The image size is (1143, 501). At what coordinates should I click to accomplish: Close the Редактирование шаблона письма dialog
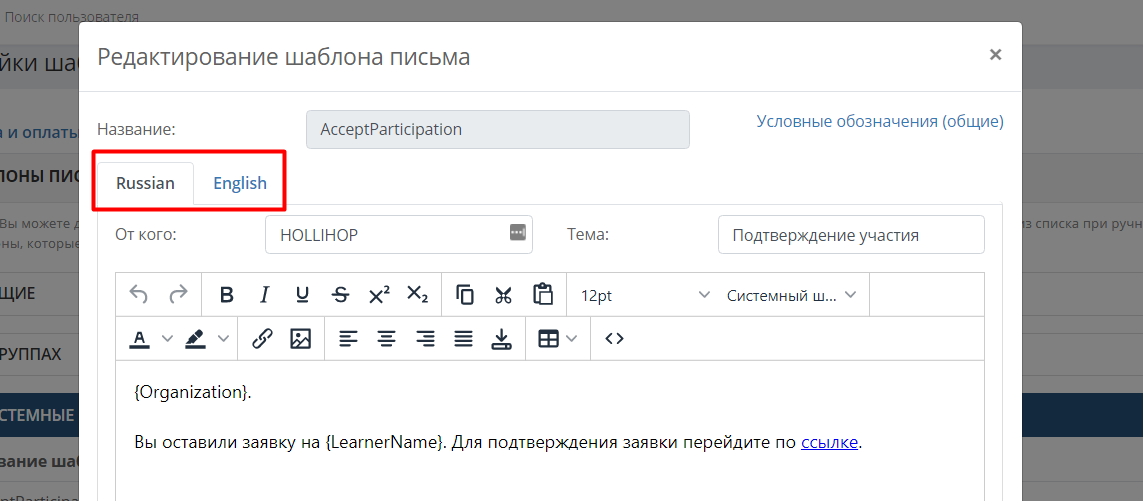coord(995,54)
